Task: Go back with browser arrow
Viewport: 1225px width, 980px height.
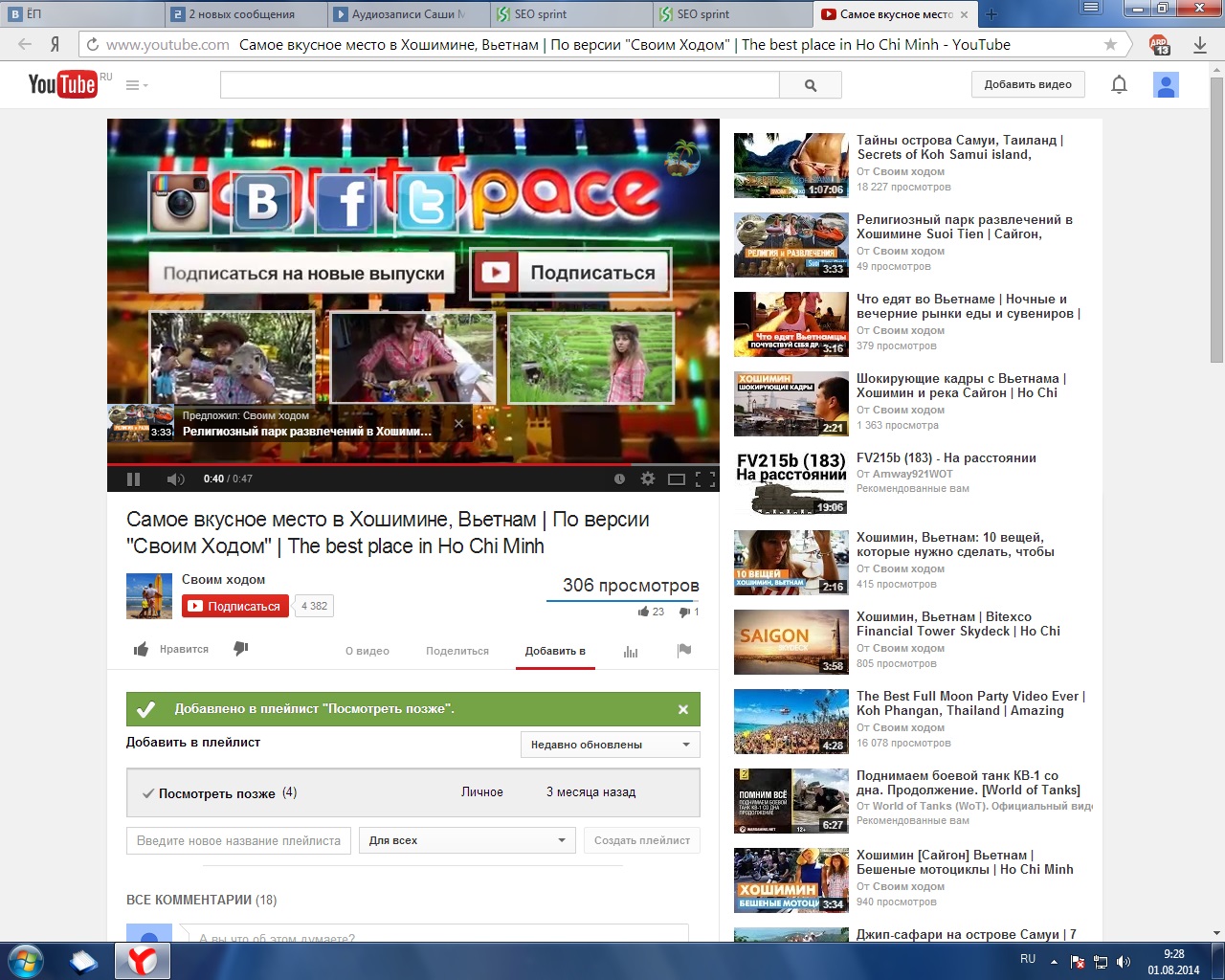Action: click(x=25, y=44)
